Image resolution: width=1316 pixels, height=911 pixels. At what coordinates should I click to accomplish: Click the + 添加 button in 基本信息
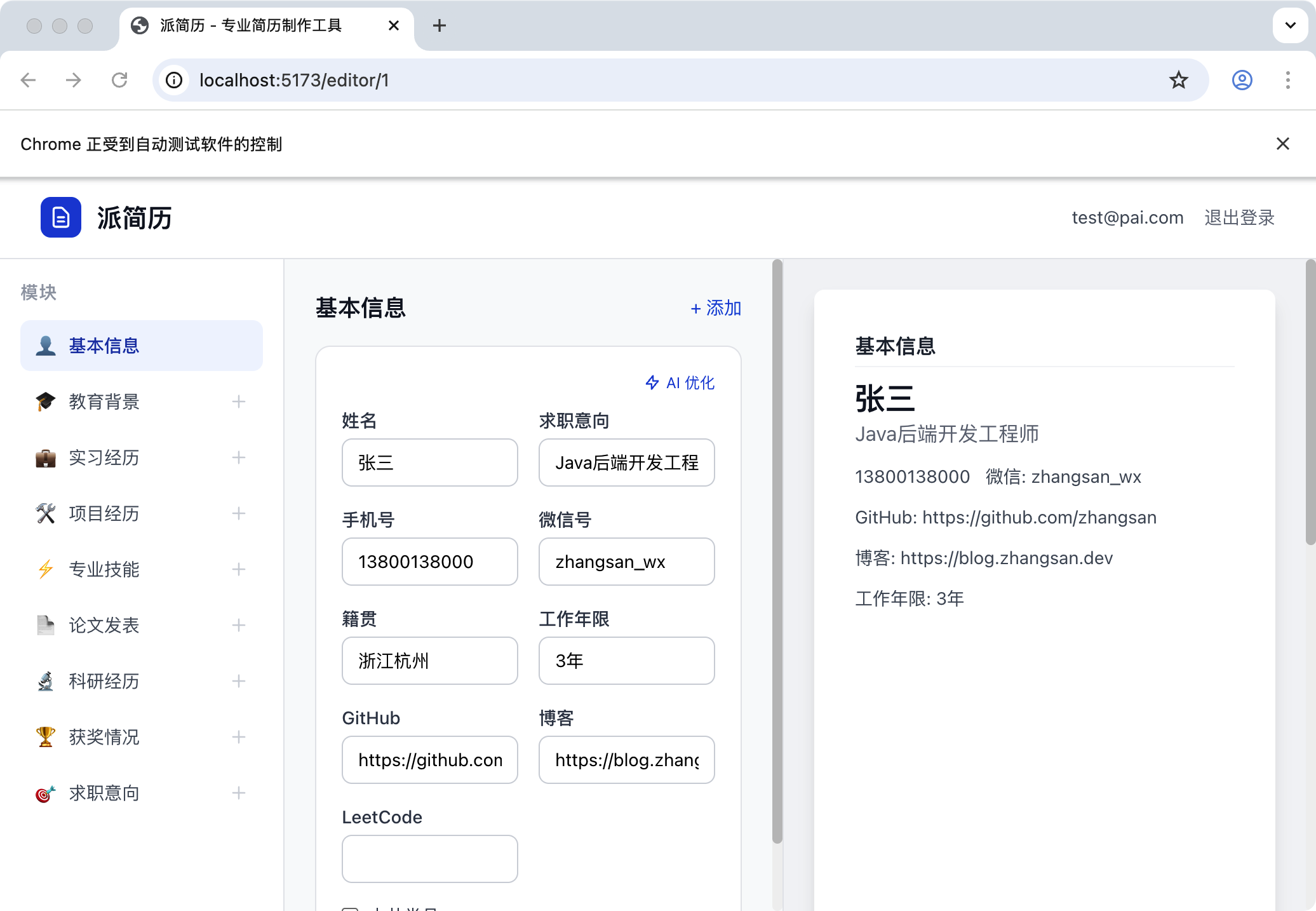tap(716, 308)
